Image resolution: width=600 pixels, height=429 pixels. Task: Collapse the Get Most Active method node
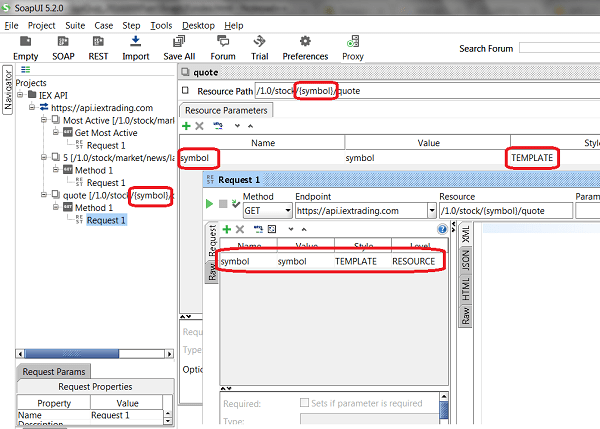[56, 132]
